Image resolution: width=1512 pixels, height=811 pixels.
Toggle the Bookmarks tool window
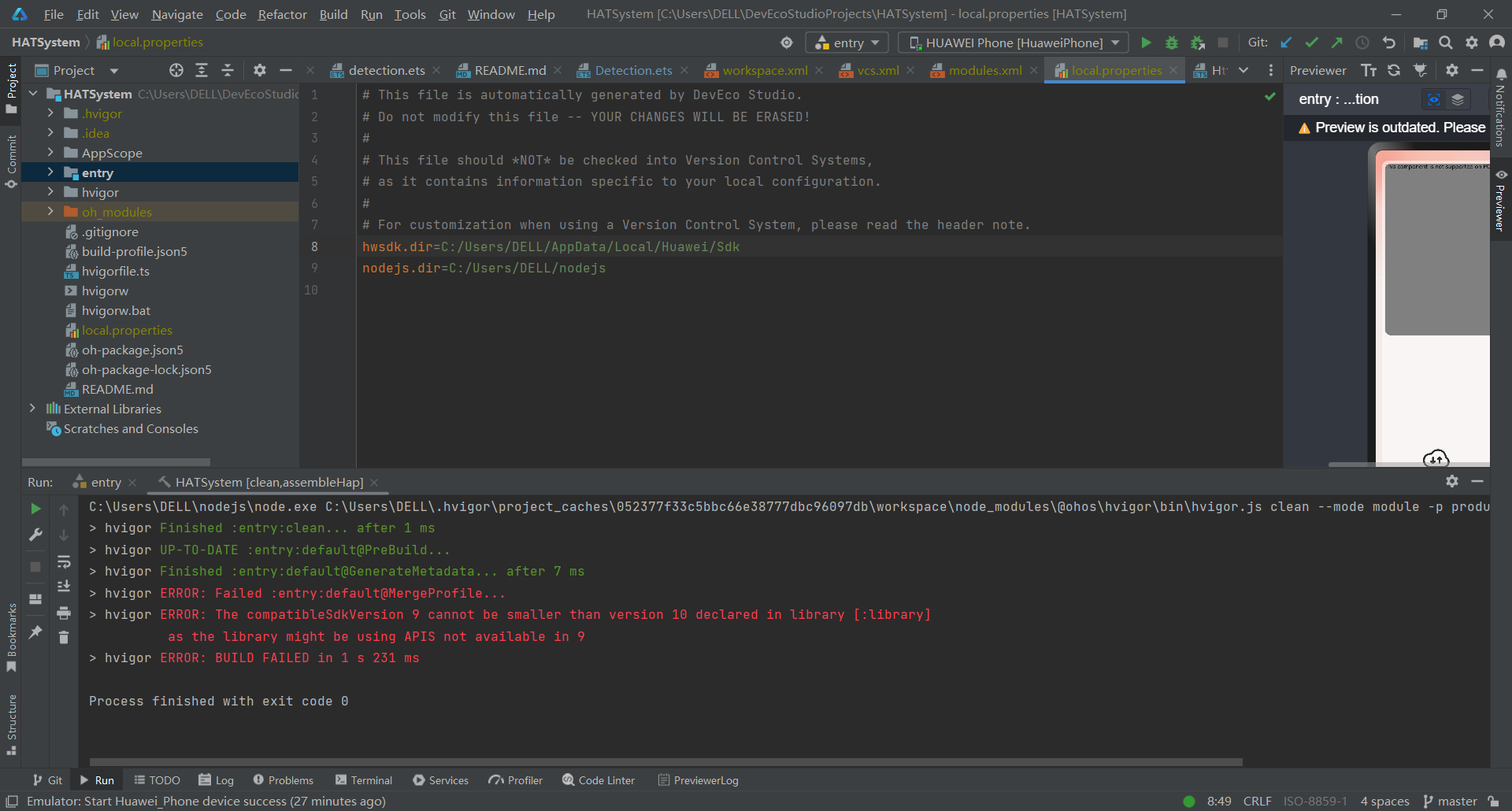pos(11,638)
